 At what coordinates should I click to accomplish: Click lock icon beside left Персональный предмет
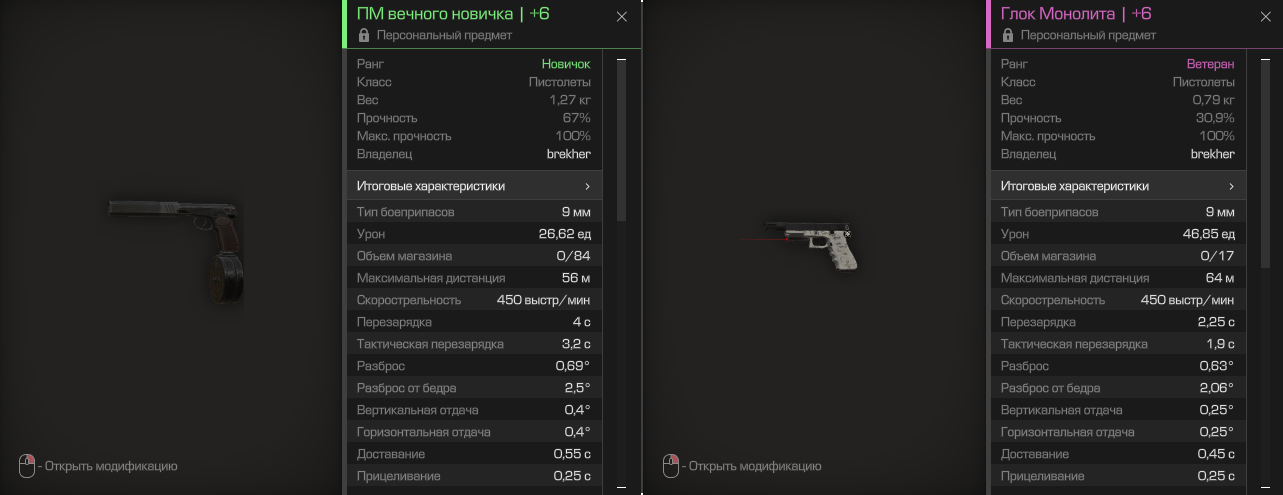tap(364, 35)
